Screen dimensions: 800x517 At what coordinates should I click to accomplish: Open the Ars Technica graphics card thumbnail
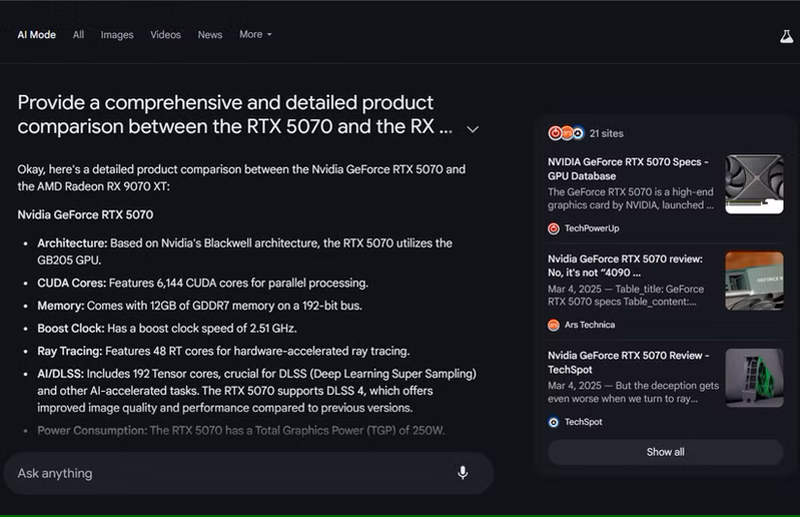pos(754,281)
